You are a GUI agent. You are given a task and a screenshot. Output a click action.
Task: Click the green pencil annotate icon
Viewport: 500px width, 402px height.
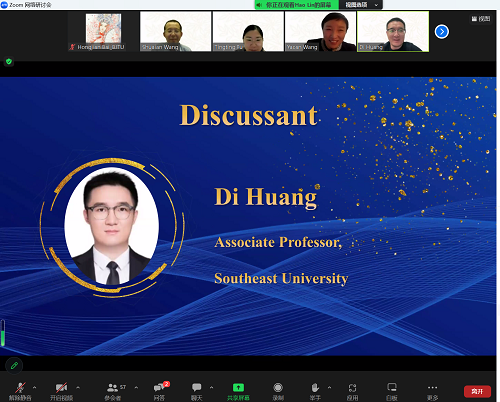click(14, 366)
